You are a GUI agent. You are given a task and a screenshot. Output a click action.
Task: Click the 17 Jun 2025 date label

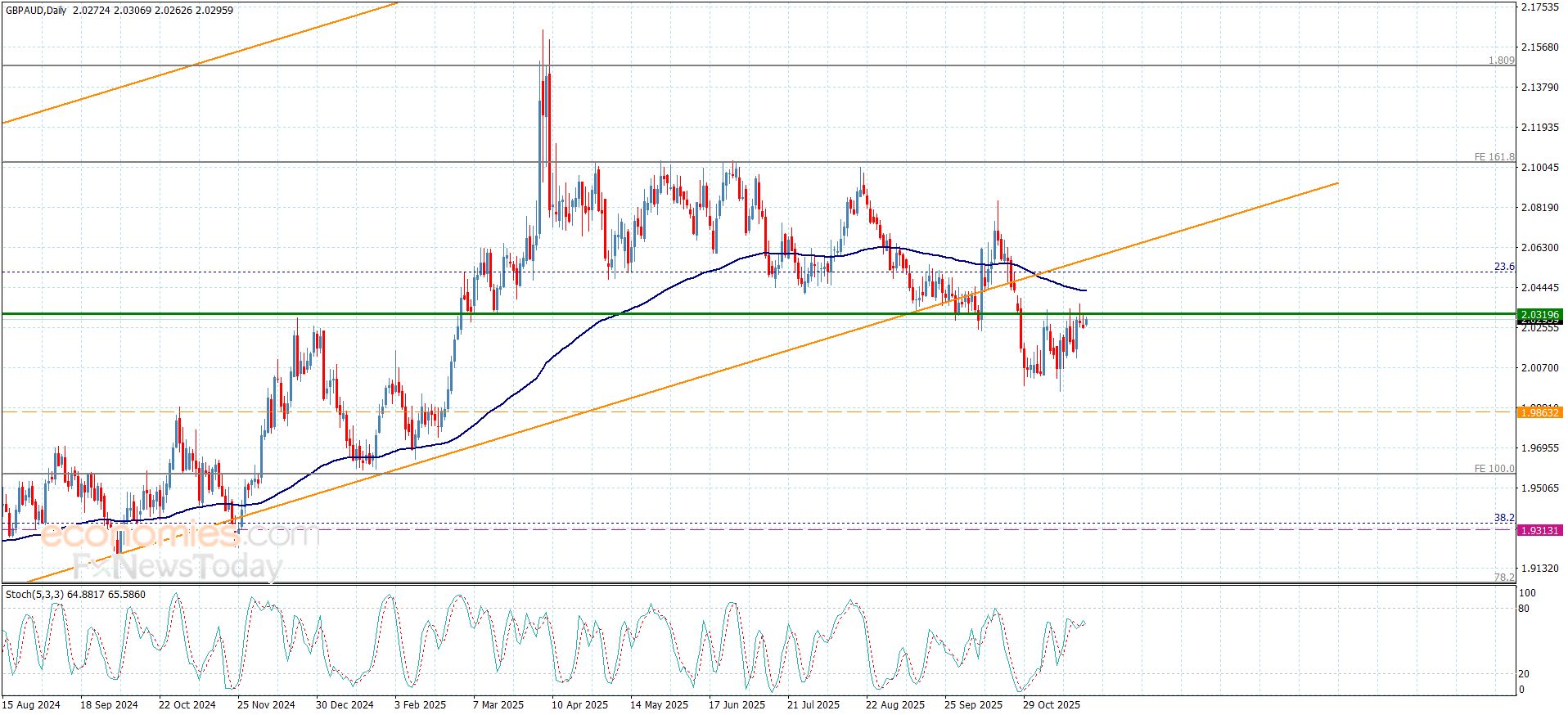click(x=737, y=705)
